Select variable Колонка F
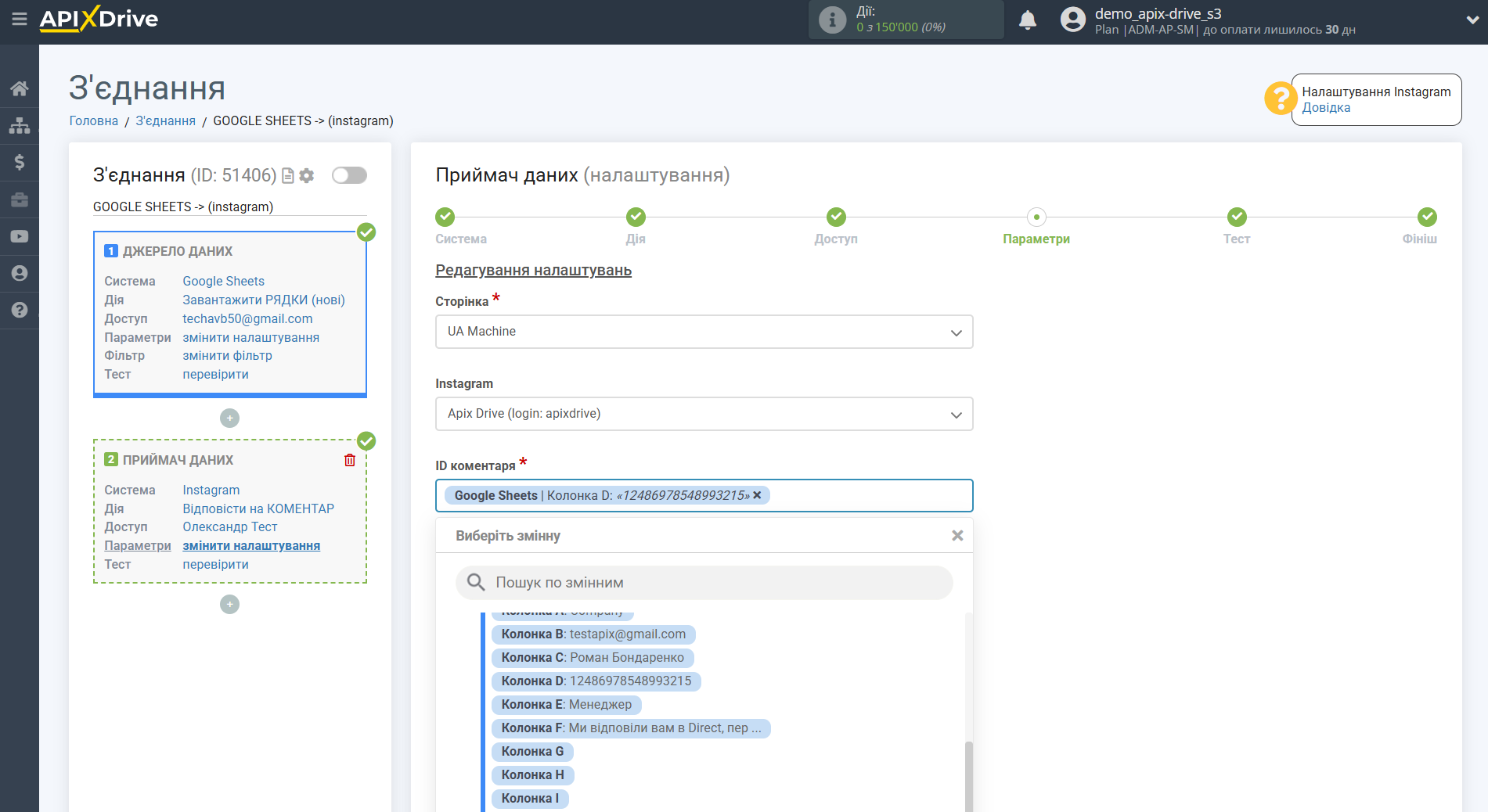Image resolution: width=1488 pixels, height=812 pixels. point(631,728)
